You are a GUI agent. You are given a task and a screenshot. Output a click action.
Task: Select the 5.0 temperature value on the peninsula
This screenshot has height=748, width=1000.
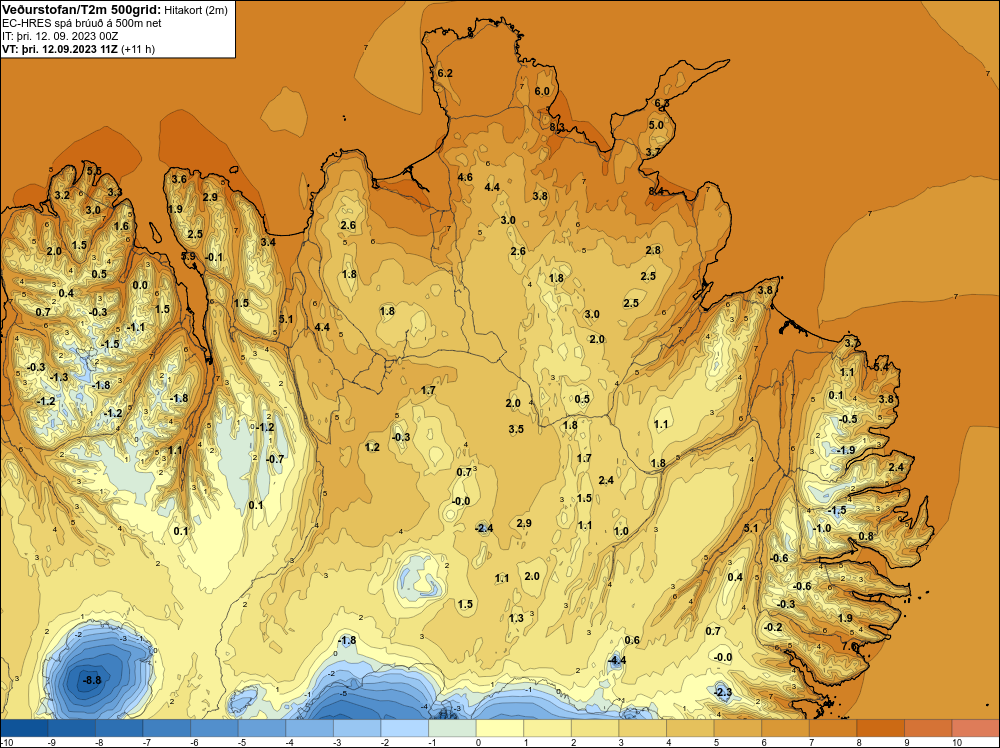(656, 125)
